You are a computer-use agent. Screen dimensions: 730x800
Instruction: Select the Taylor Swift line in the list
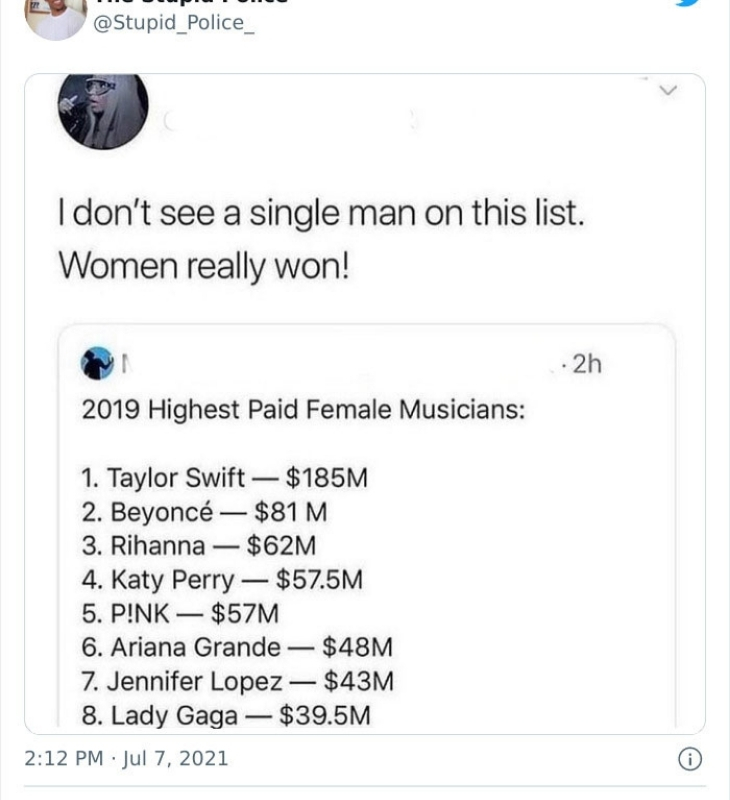(225, 478)
